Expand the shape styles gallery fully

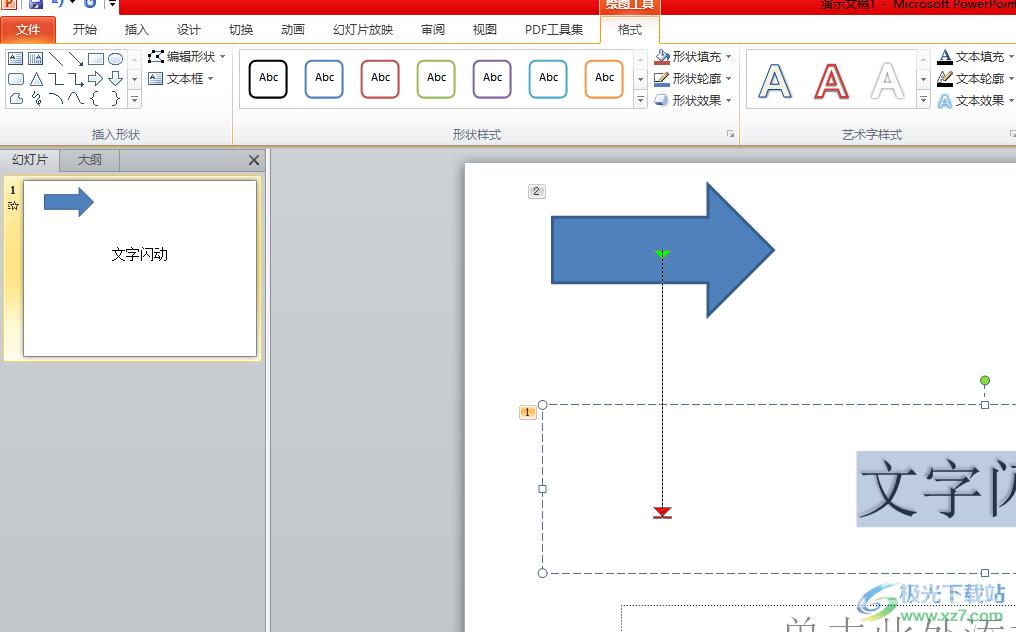(x=640, y=100)
